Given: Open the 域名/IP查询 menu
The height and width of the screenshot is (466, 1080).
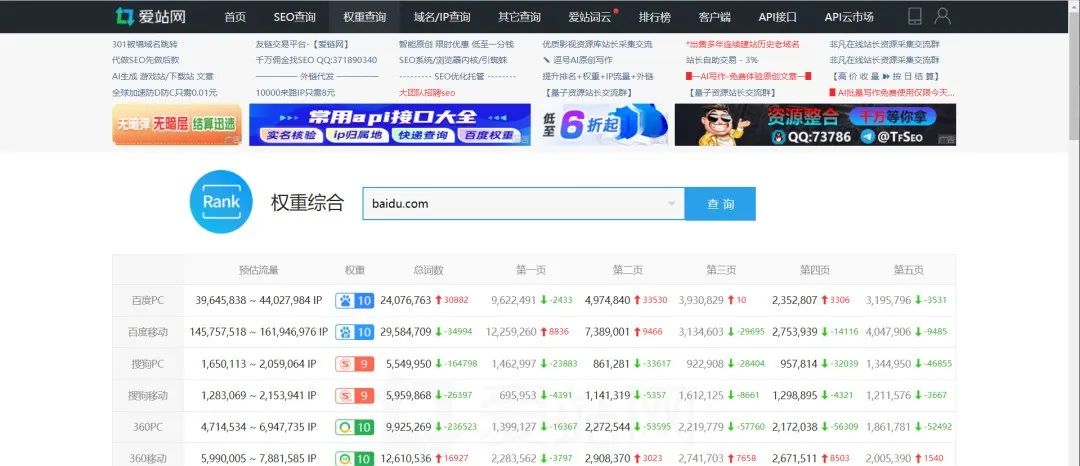Looking at the screenshot, I should coord(442,17).
